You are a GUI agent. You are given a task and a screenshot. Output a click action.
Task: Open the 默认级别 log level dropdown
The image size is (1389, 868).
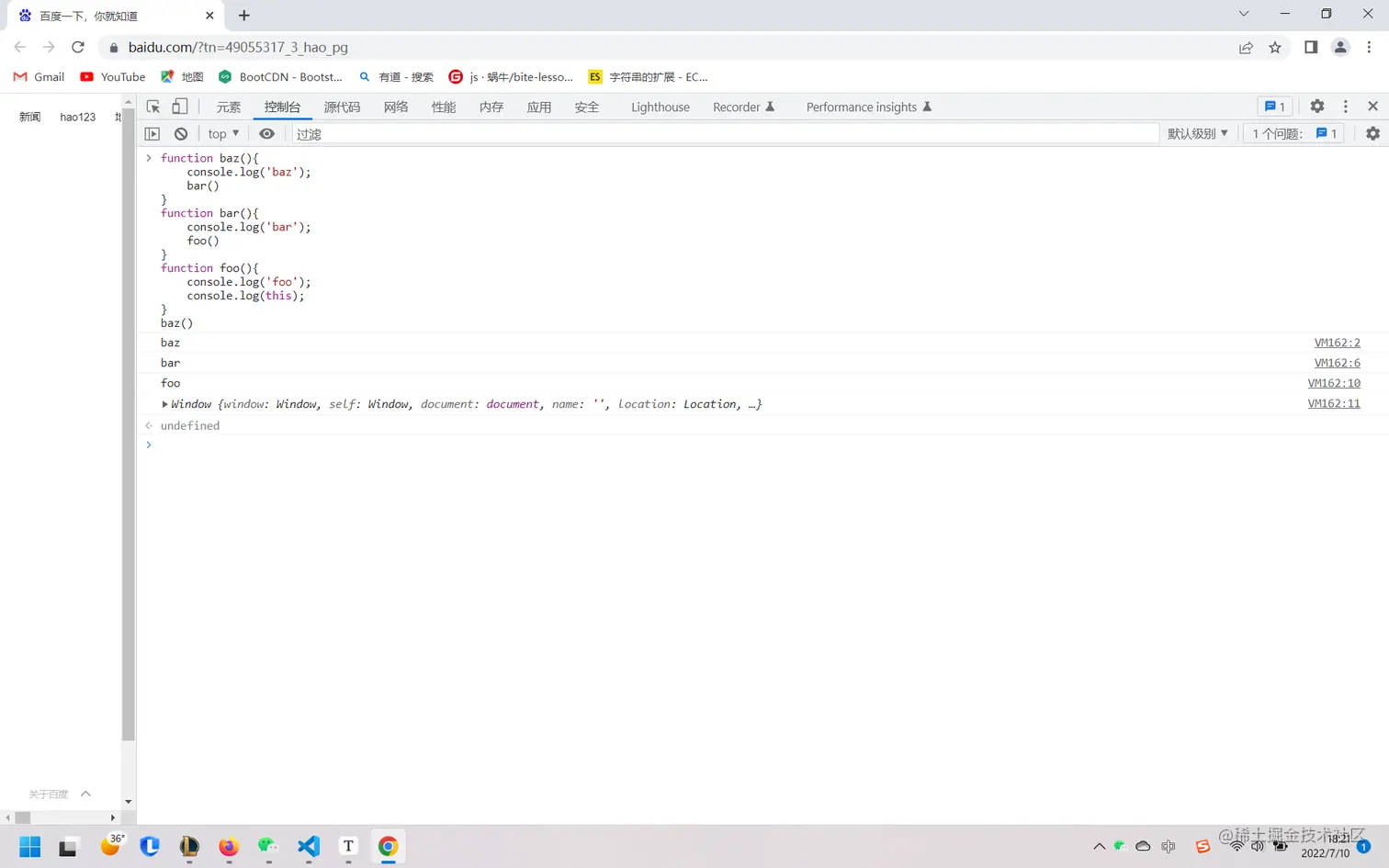(x=1197, y=134)
